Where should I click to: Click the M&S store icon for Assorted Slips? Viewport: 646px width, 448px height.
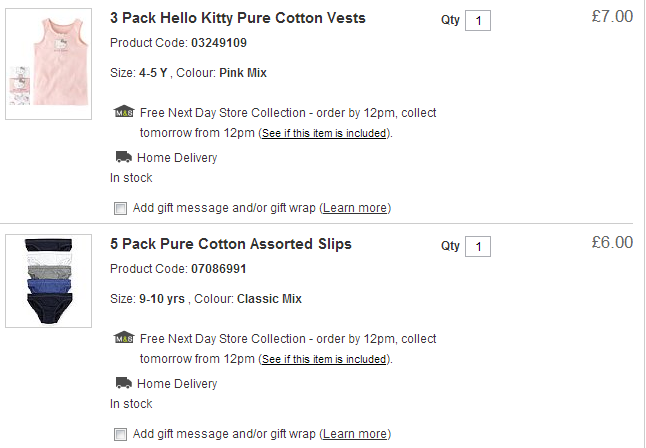(124, 338)
